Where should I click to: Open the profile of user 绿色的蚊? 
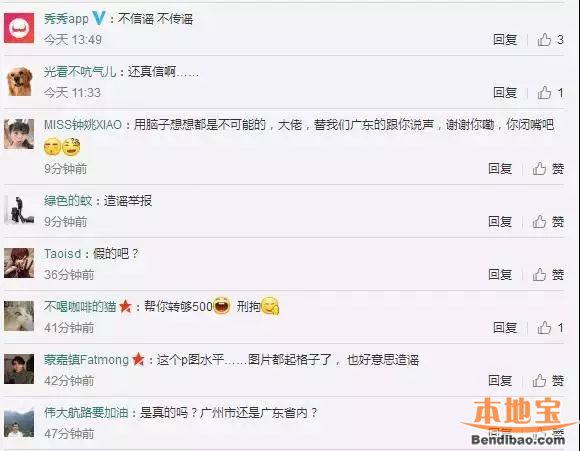coord(68,201)
